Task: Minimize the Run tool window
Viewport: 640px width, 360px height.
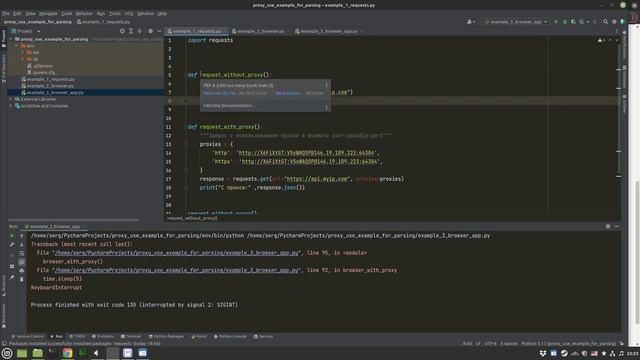Action: (x=617, y=226)
